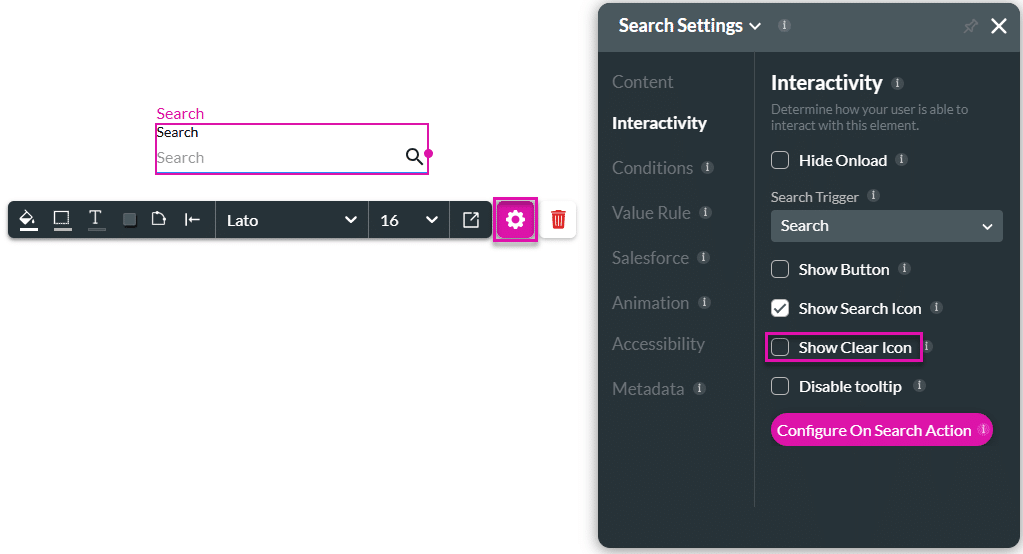Open the Conditions tab
The height and width of the screenshot is (554, 1023).
(x=652, y=168)
